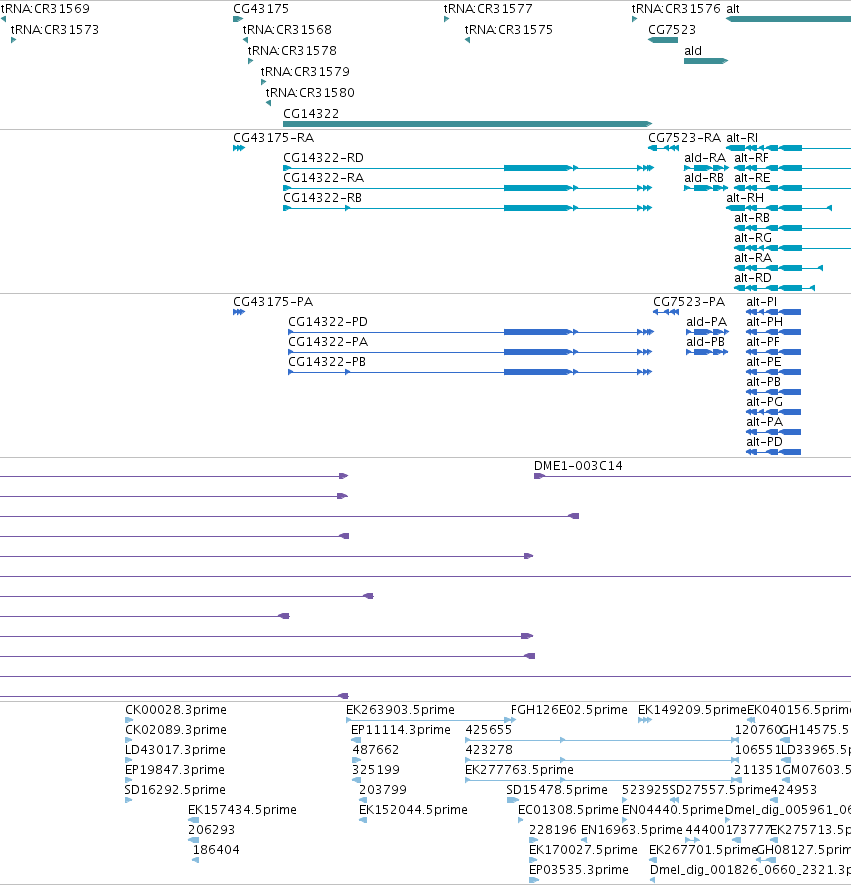Click the EK263903.5prime EST label

tap(400, 710)
